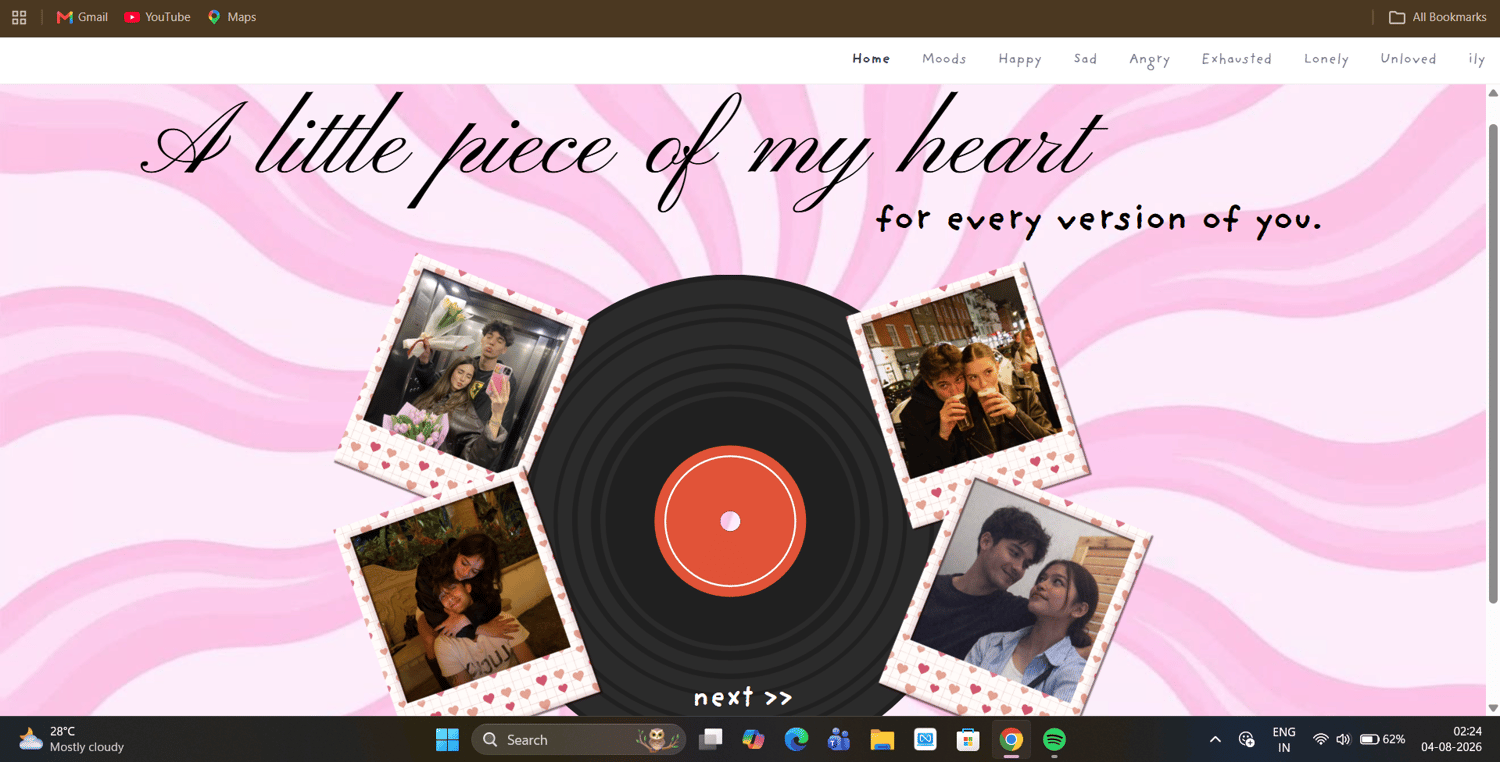The width and height of the screenshot is (1500, 762).
Task: Open the Happy nav item
Action: [x=1020, y=59]
